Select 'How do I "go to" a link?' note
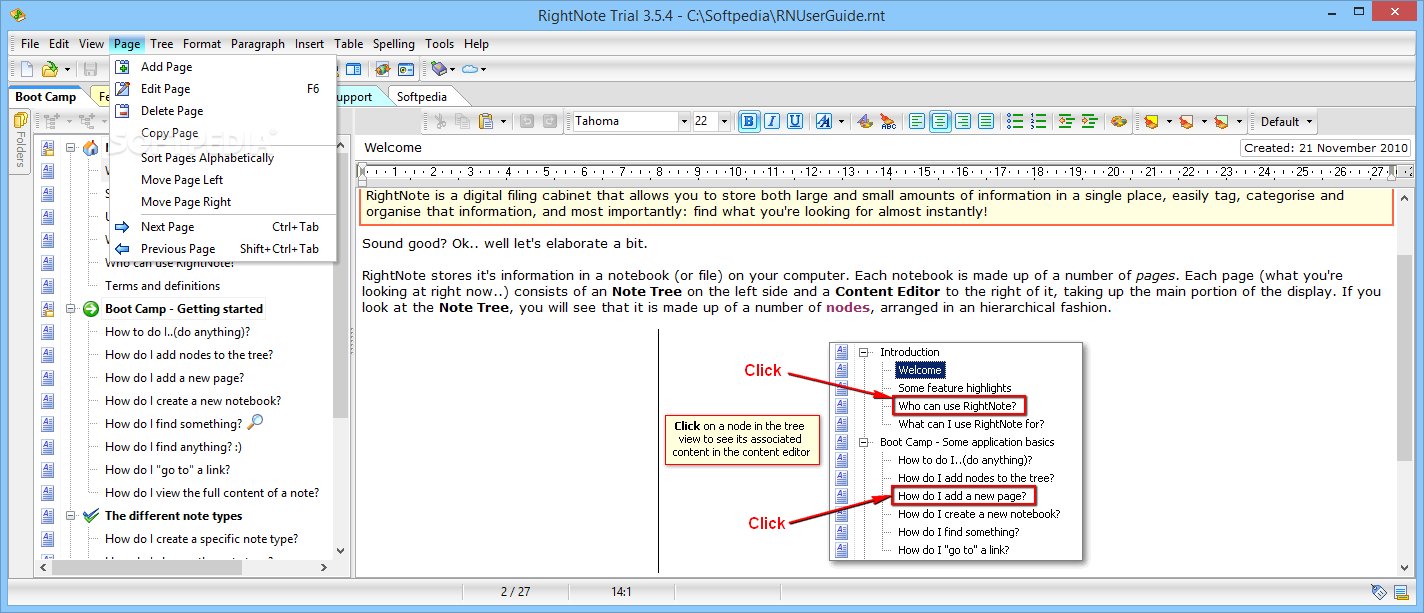The height and width of the screenshot is (613, 1424). (x=168, y=470)
